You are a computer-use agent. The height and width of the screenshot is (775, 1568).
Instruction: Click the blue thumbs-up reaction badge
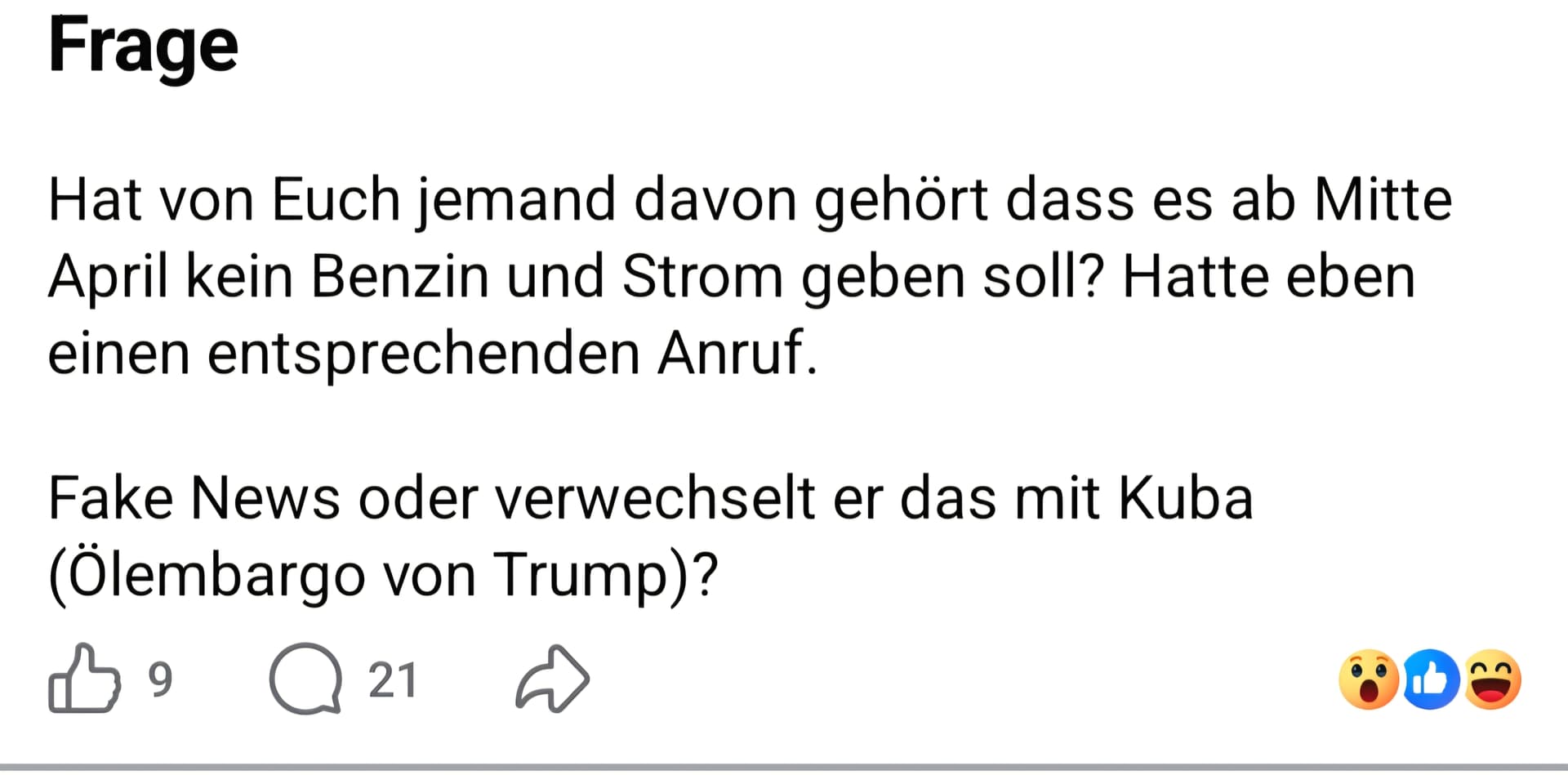point(1431,679)
